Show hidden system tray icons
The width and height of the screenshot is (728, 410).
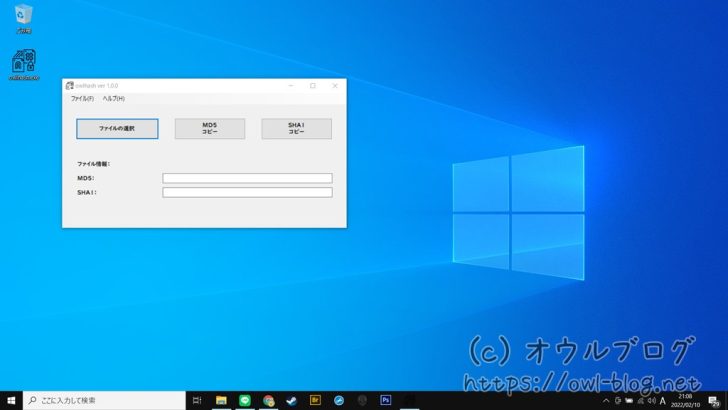(606, 401)
